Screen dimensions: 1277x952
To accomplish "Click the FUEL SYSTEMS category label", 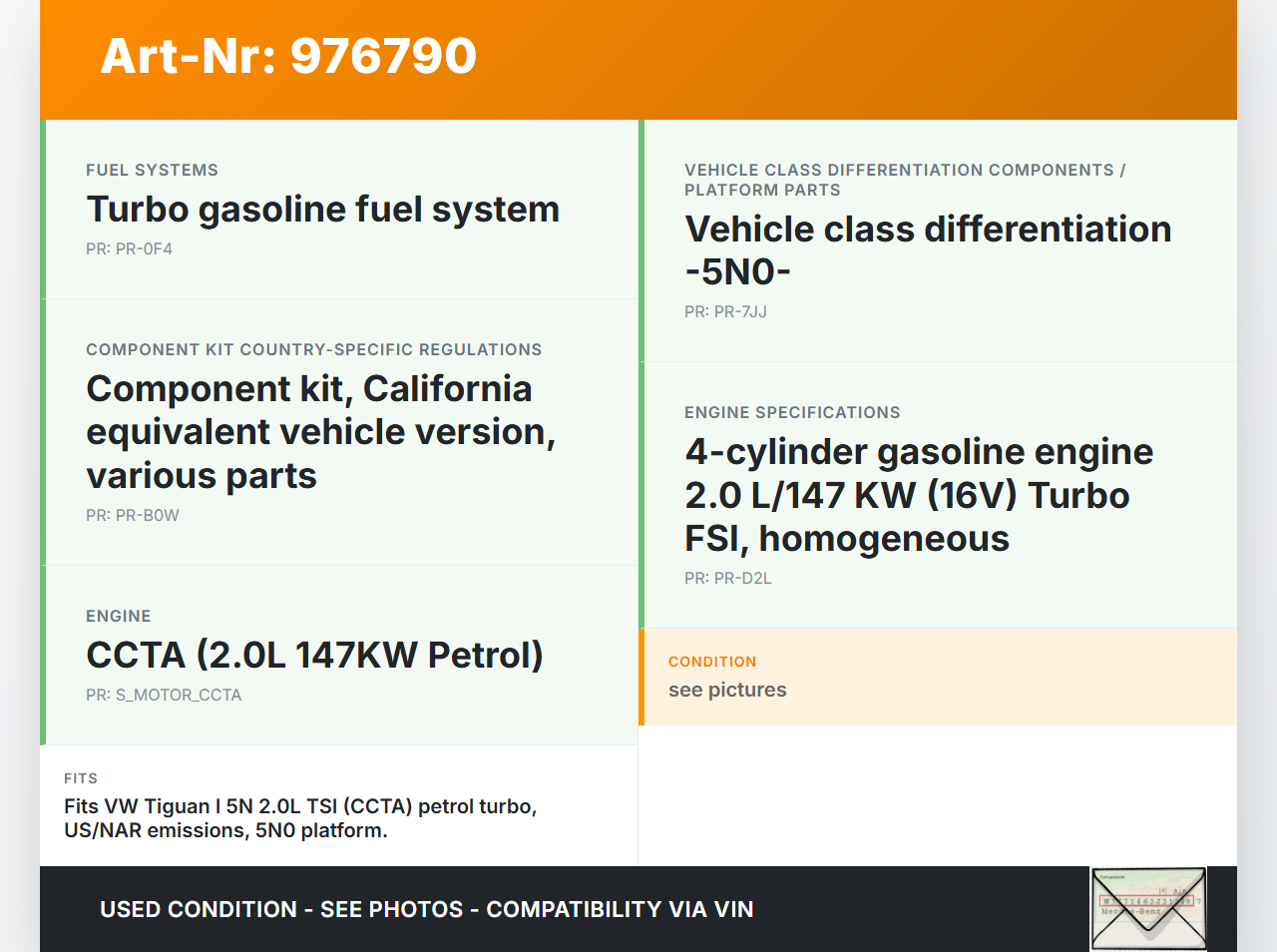I will (x=152, y=171).
